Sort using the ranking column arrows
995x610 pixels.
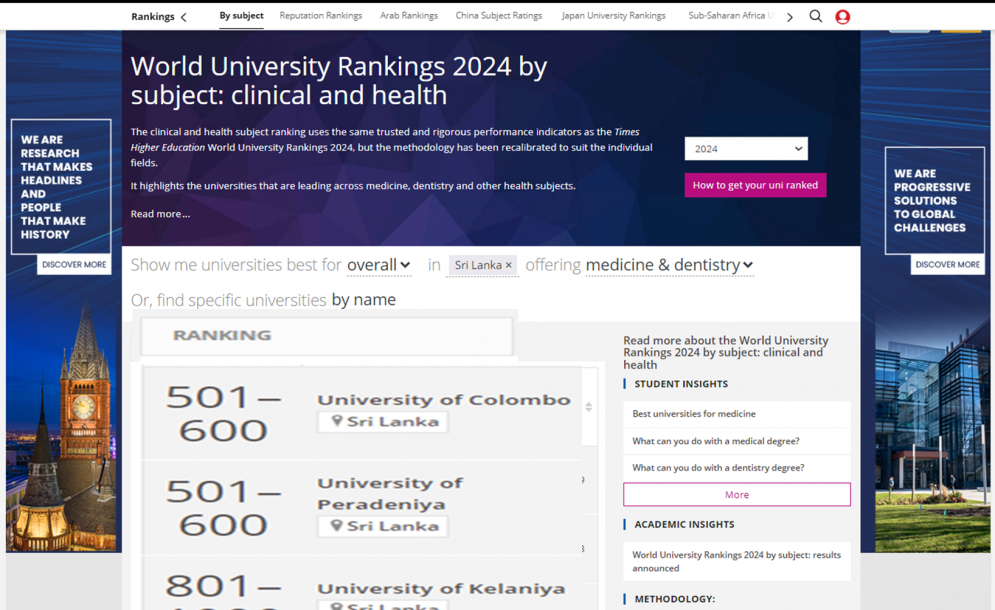click(589, 407)
